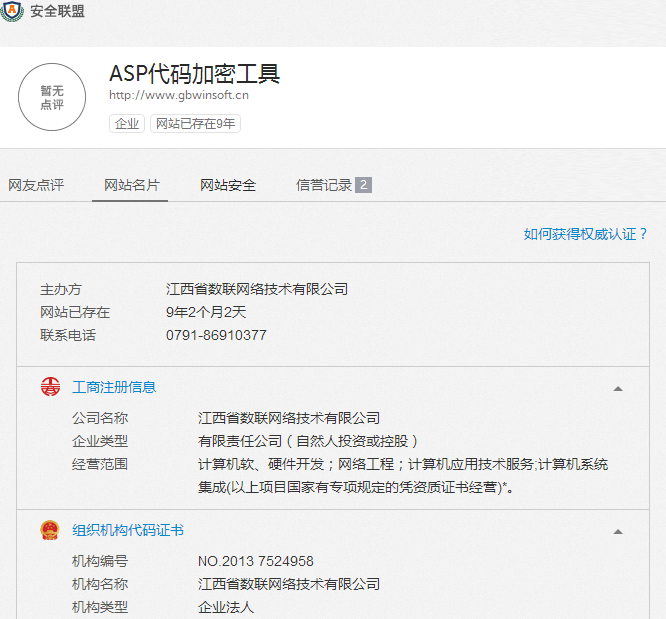
Task: Click the 安全联盟 shield logo icon
Action: pos(12,11)
